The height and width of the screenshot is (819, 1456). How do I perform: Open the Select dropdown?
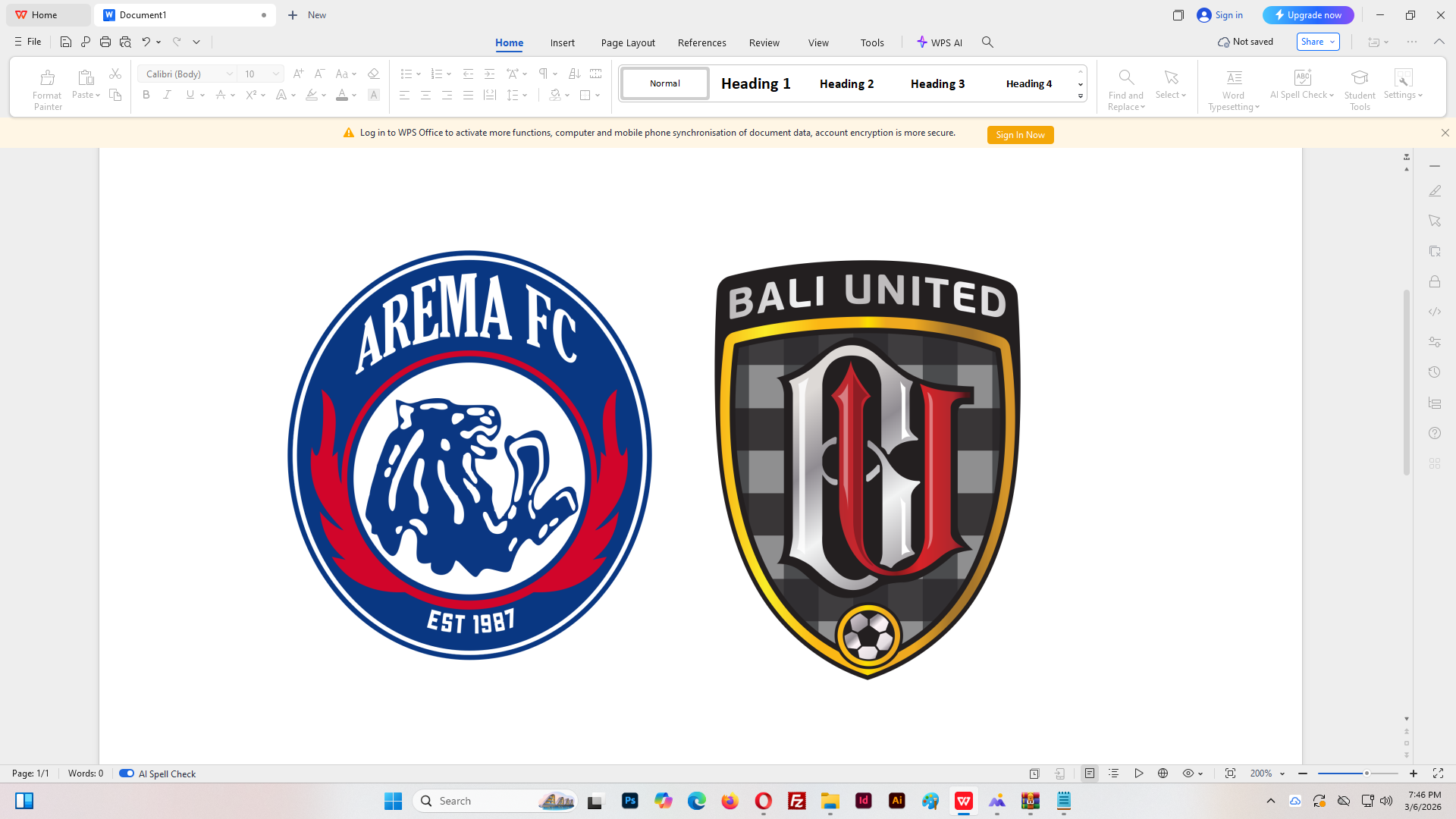1171,95
